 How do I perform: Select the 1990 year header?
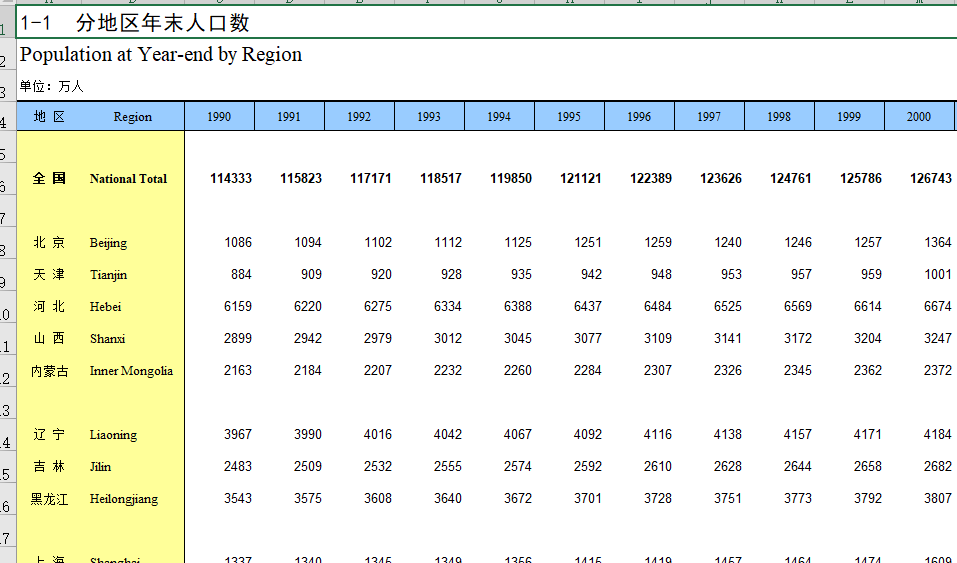[219, 117]
